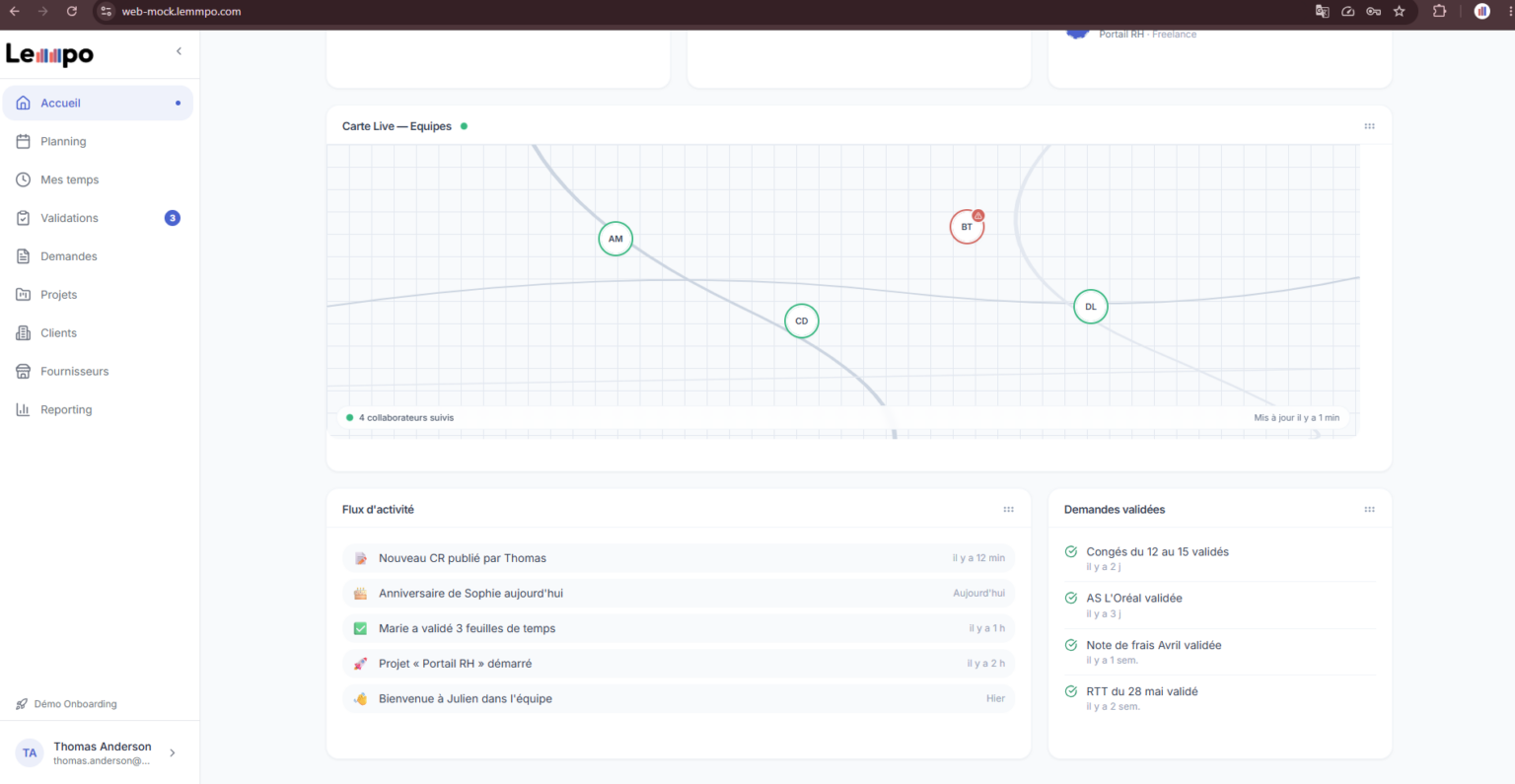The height and width of the screenshot is (784, 1515).
Task: Click the Validations badge showing 3
Action: [x=173, y=218]
